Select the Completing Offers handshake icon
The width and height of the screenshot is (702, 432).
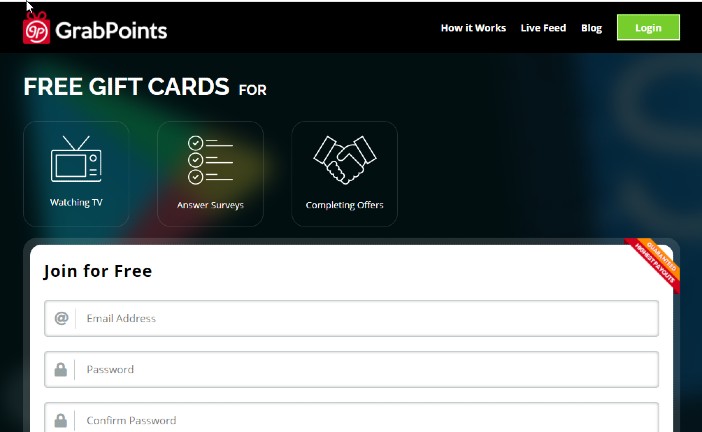[x=345, y=160]
